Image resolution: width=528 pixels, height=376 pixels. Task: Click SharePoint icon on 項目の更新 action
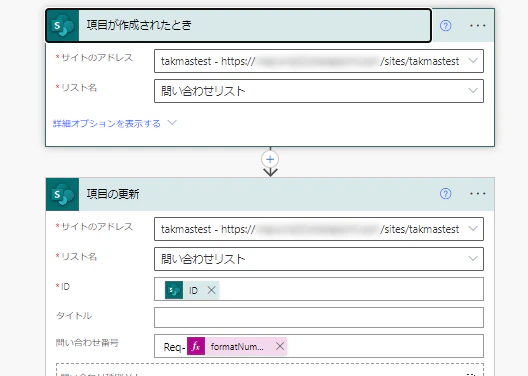pyautogui.click(x=63, y=194)
